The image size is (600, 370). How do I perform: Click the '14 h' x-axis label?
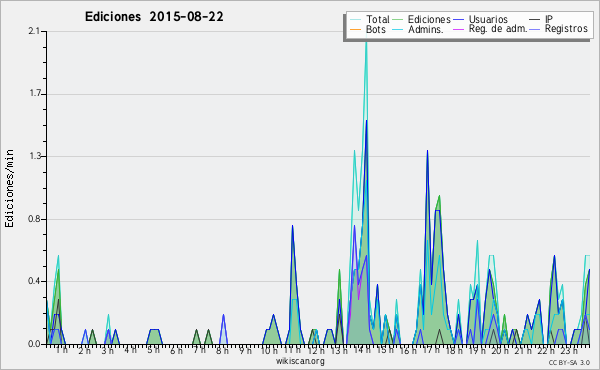(361, 350)
